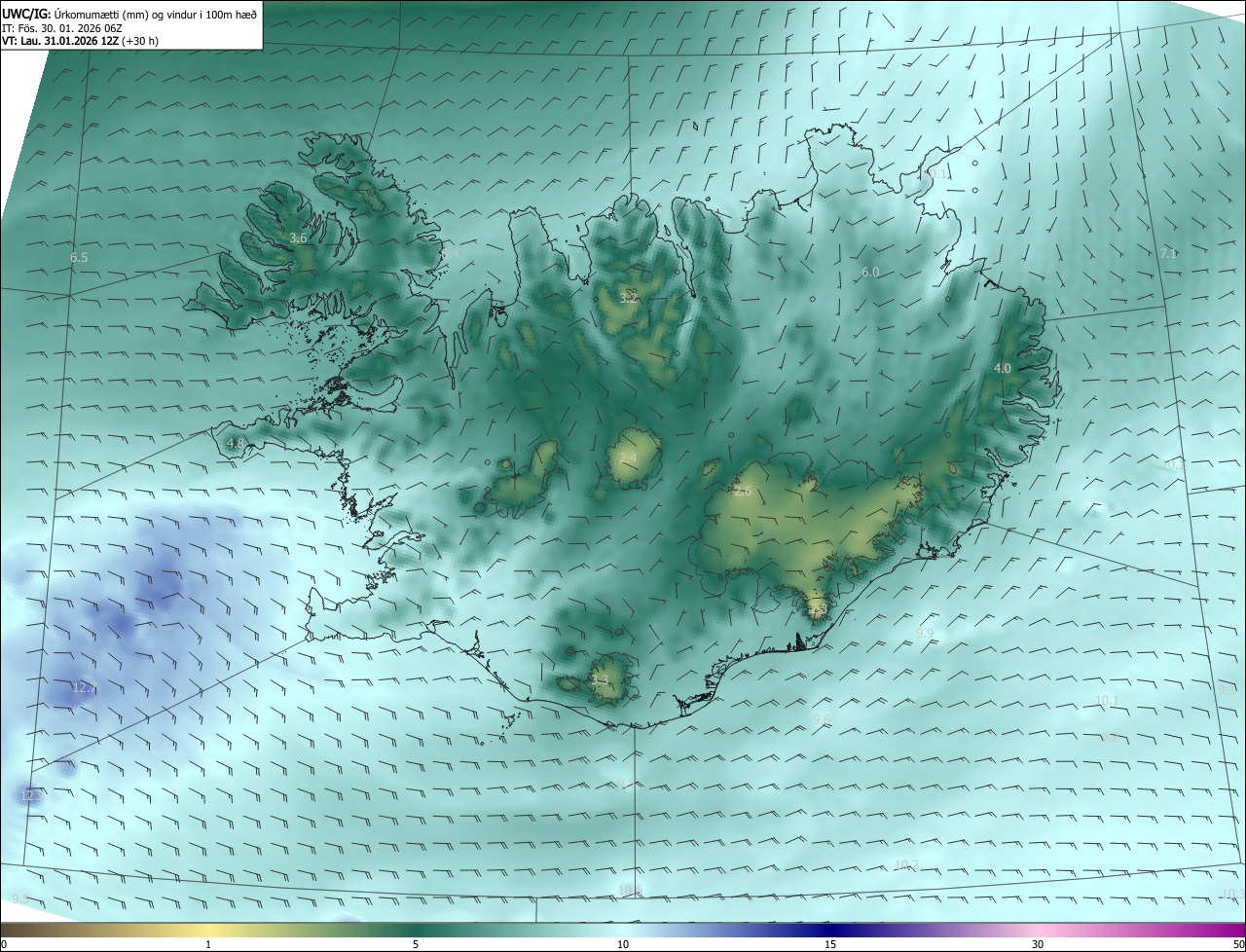This screenshot has height=952, width=1246.
Task: Click the 3.3 value on the southern glacier
Action: click(600, 680)
